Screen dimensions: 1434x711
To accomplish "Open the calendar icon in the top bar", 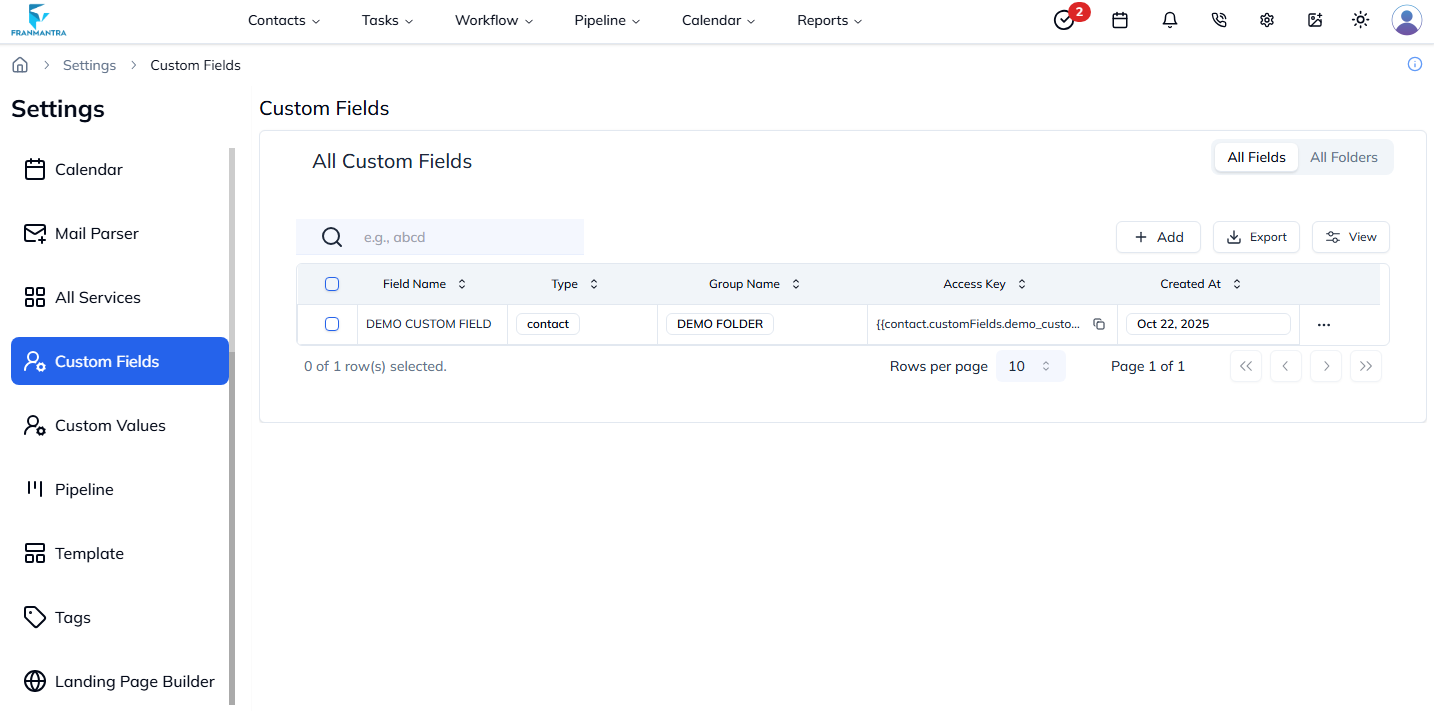I will [x=1120, y=20].
